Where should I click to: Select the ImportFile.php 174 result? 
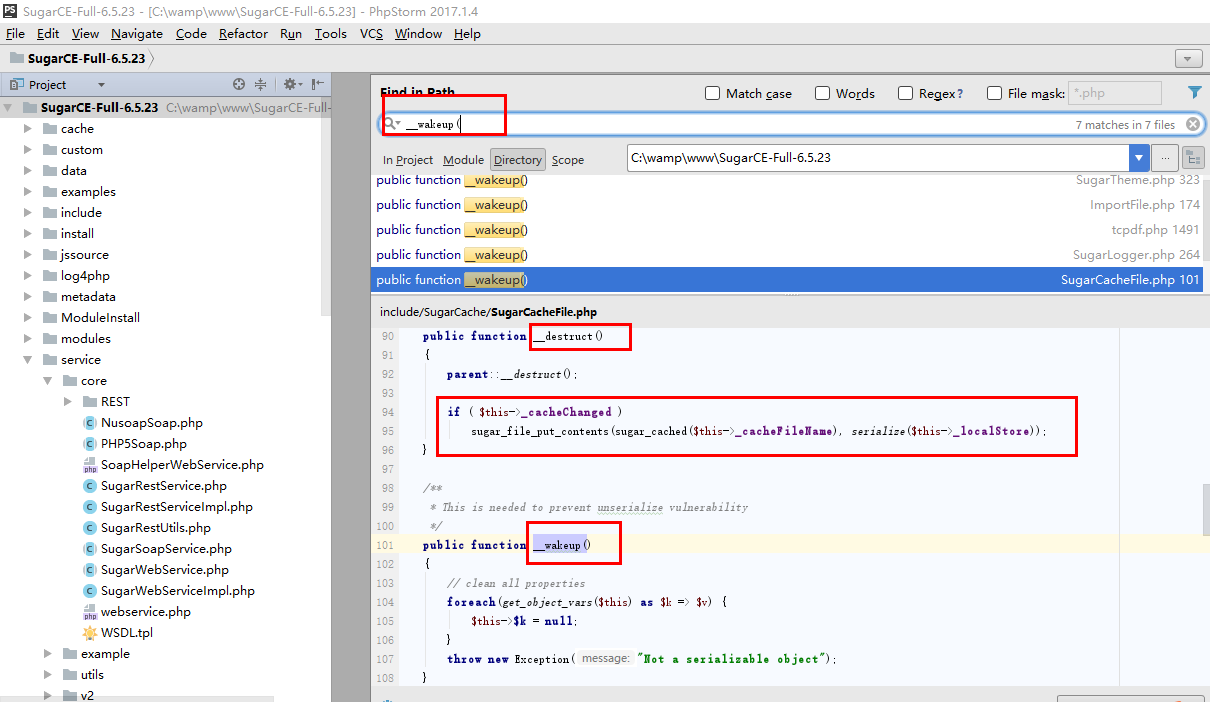pos(788,205)
